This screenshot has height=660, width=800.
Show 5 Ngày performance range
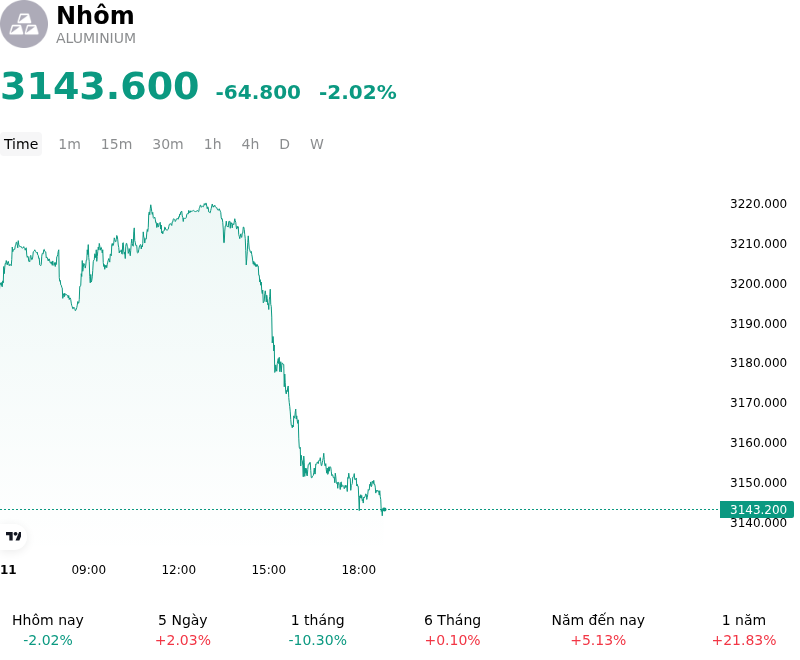click(x=183, y=630)
